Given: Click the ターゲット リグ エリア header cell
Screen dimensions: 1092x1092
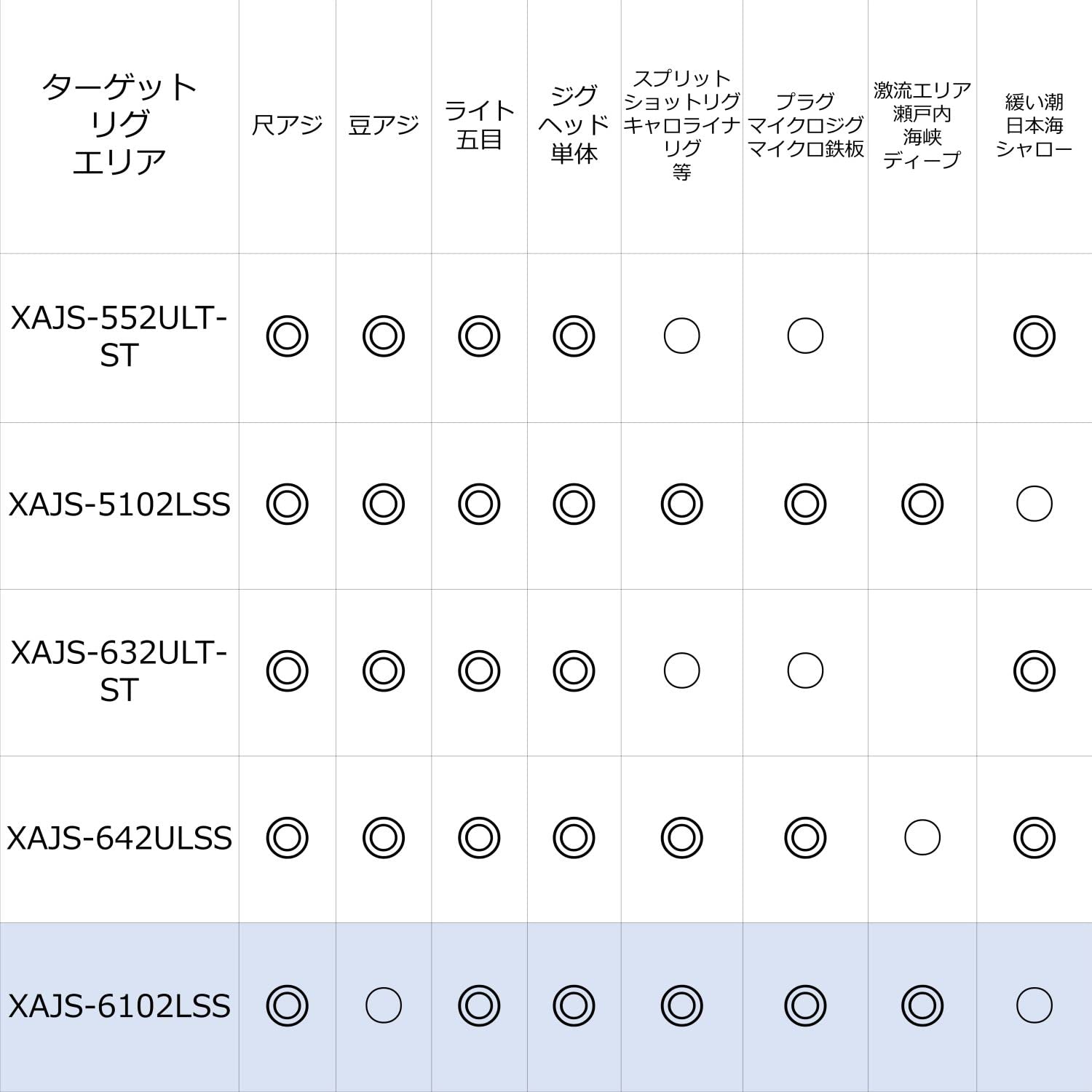Looking at the screenshot, I should pos(119,125).
